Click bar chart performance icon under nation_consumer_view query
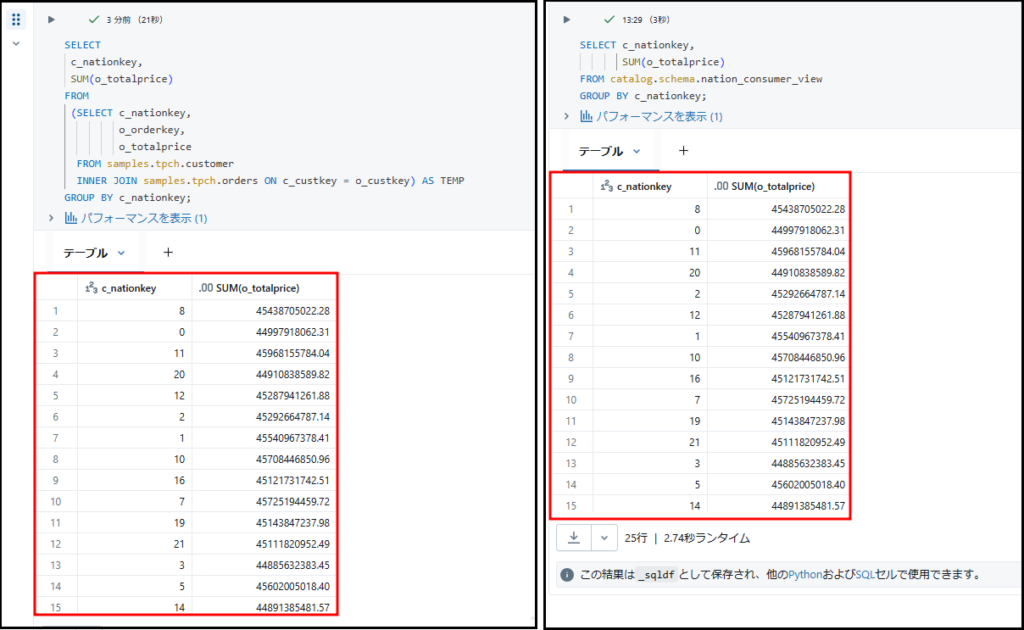The width and height of the screenshot is (1024, 630). point(587,117)
